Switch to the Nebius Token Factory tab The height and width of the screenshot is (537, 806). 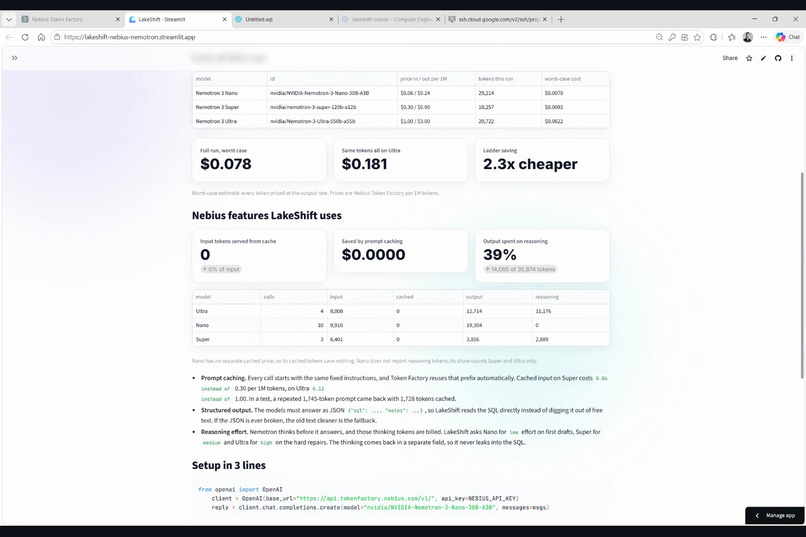(x=69, y=20)
